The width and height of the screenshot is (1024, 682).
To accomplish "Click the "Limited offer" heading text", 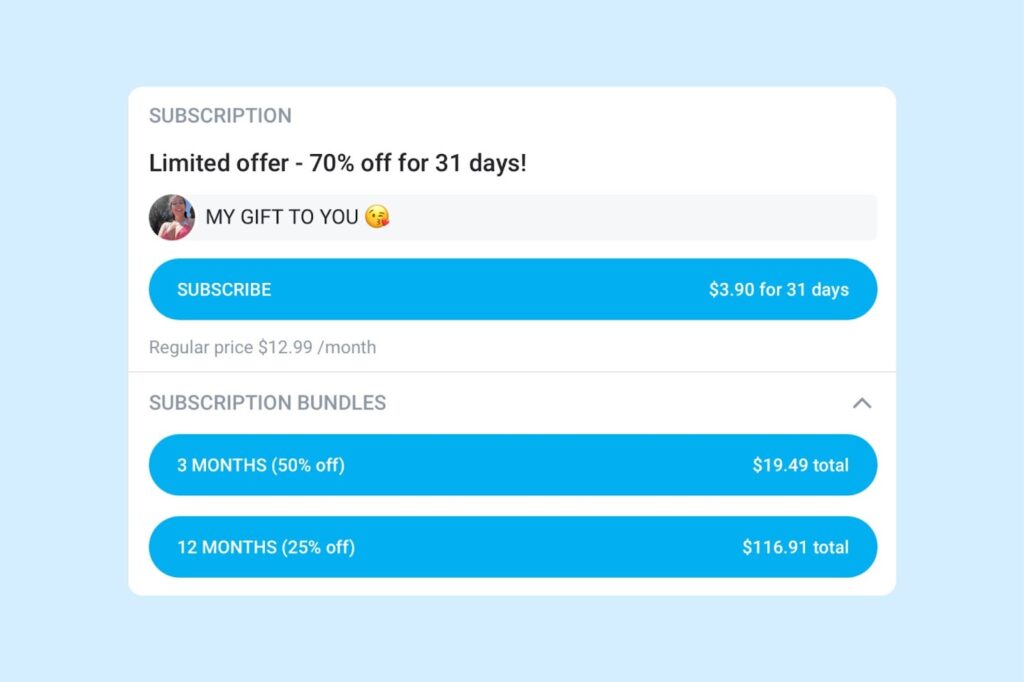I will 219,163.
